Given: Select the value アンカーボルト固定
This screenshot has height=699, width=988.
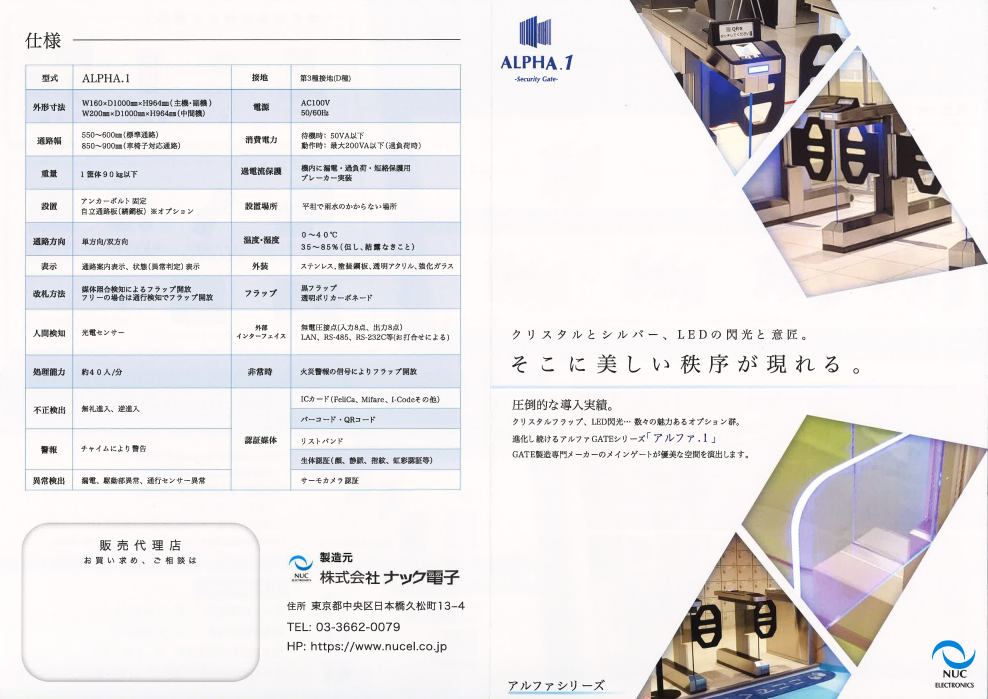Looking at the screenshot, I should pyautogui.click(x=113, y=200).
